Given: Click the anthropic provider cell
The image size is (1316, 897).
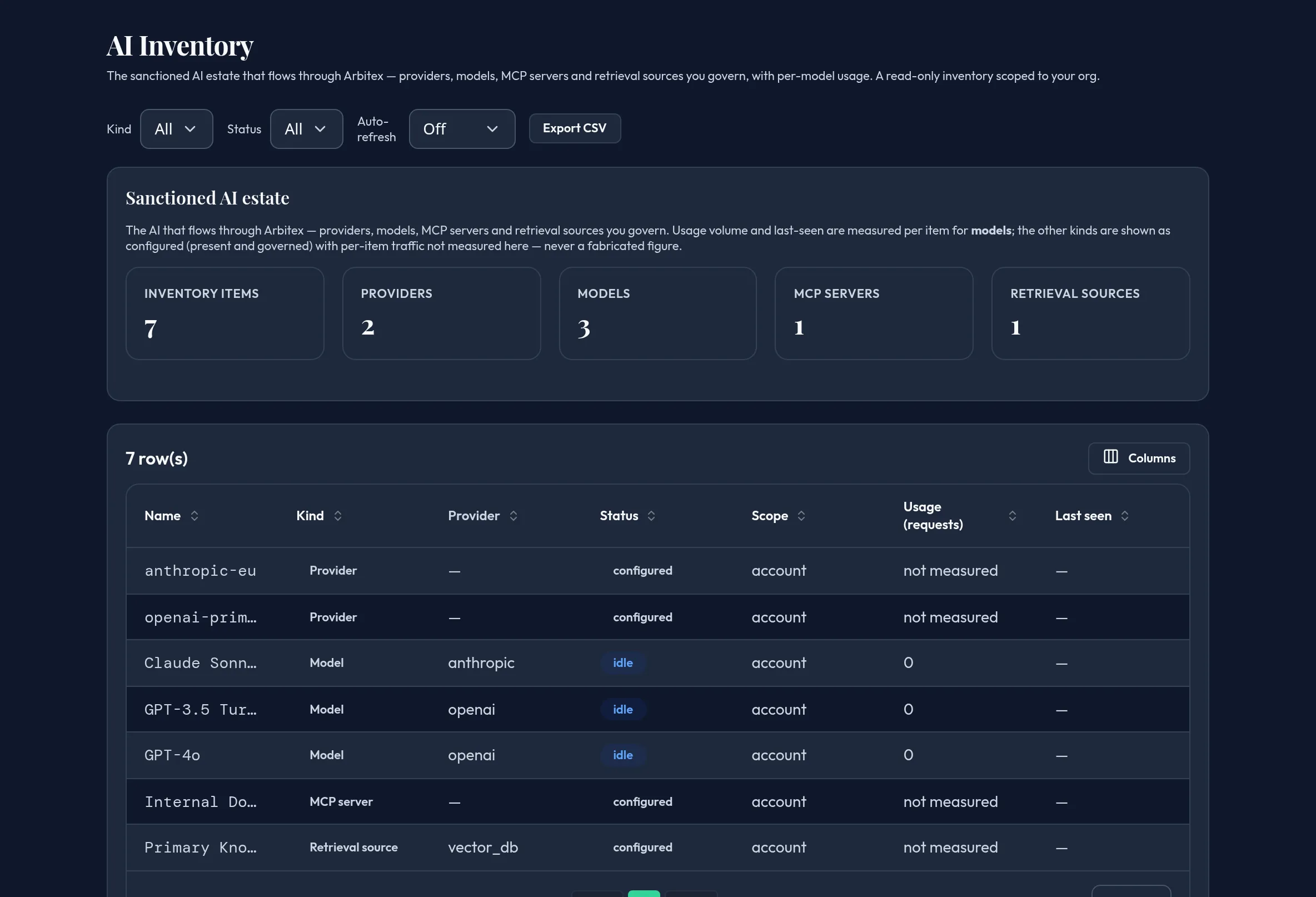Looking at the screenshot, I should [x=481, y=663].
